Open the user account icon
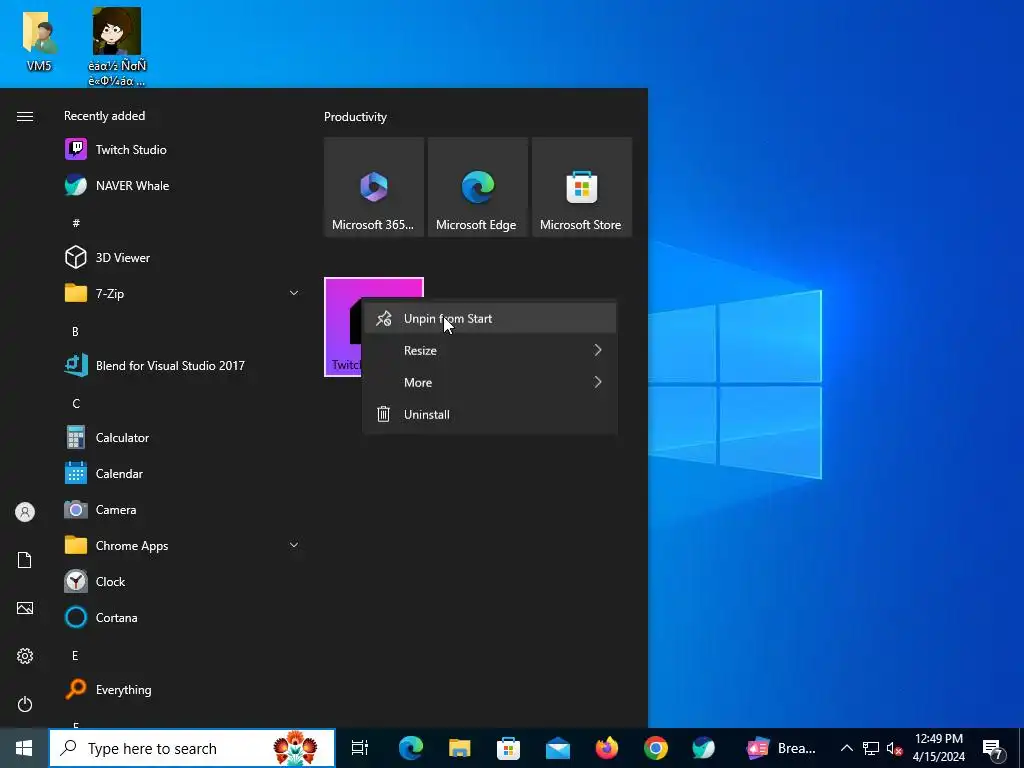Viewport: 1024px width, 768px height. click(25, 512)
